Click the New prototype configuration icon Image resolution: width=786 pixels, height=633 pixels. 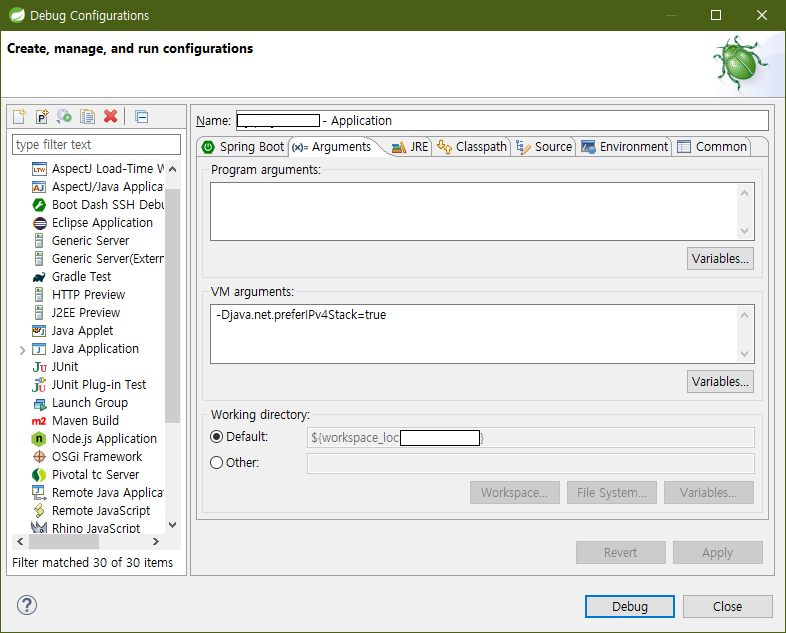coord(42,116)
